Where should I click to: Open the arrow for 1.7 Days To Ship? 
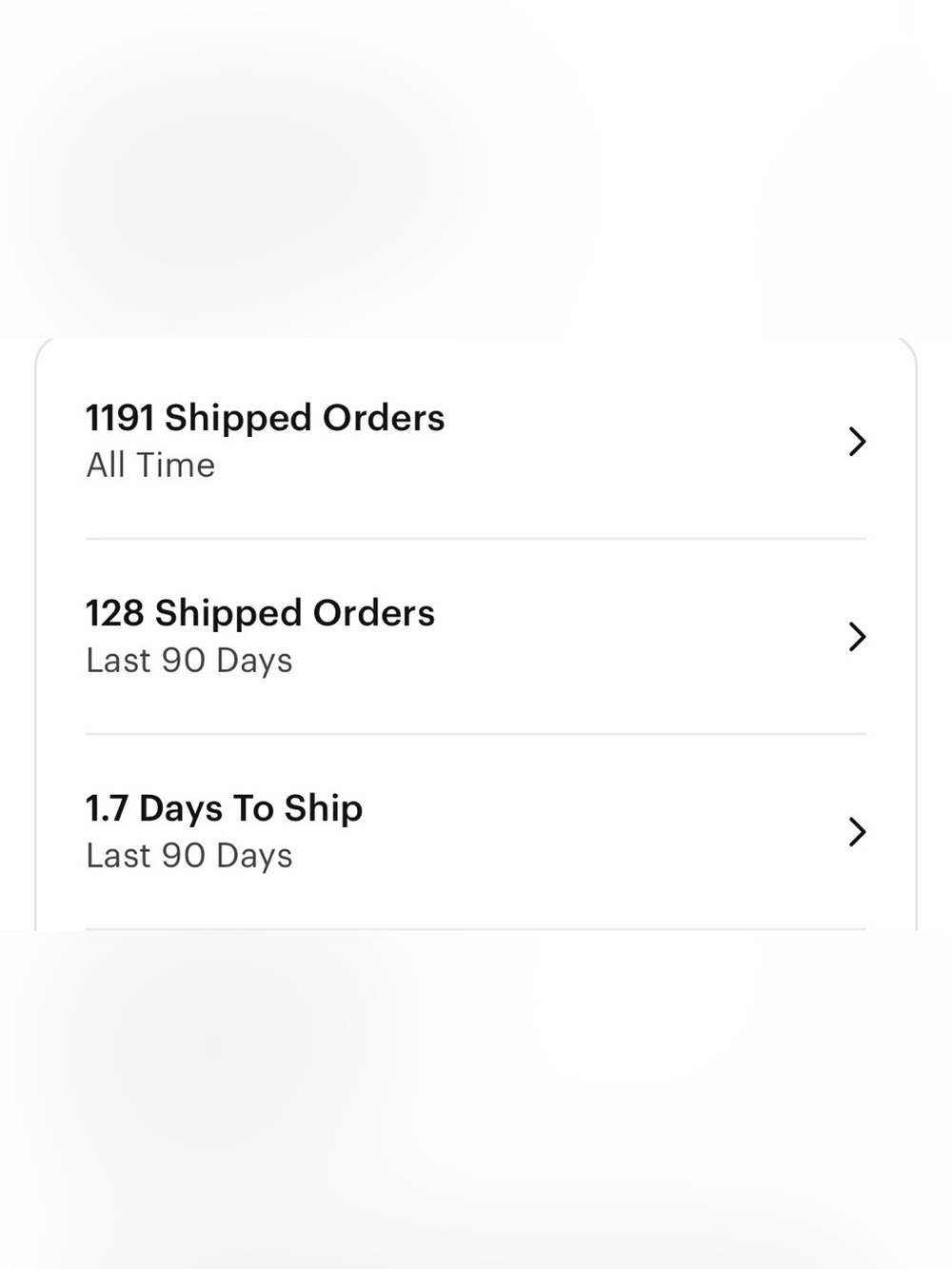(x=857, y=832)
